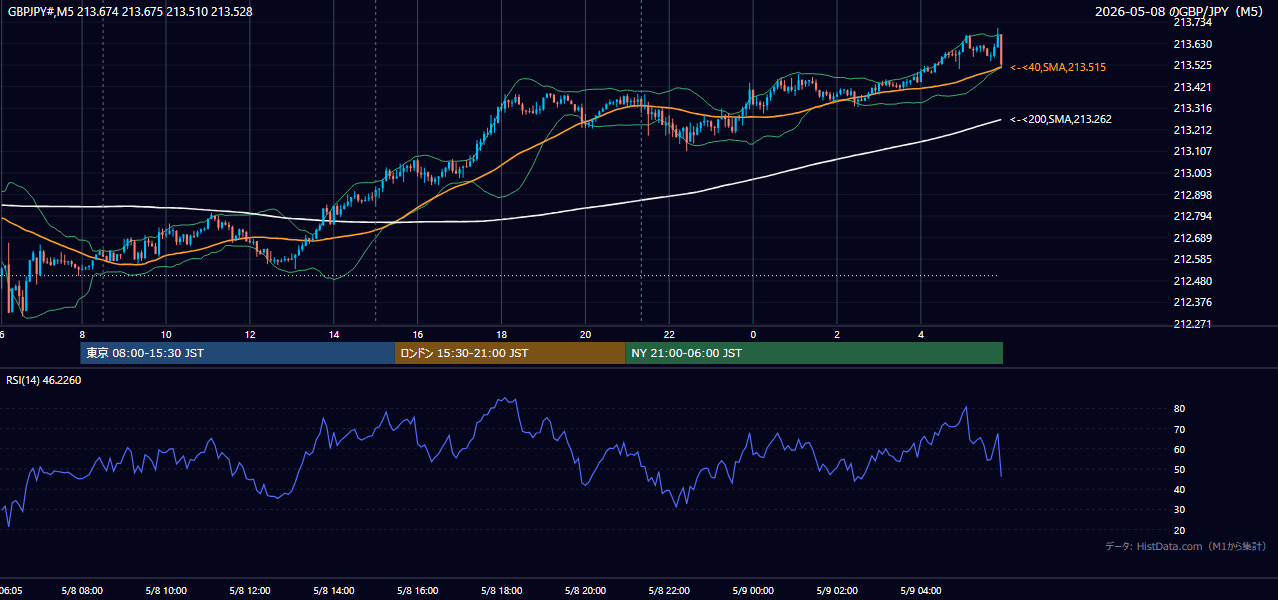Click the 5/9 00:00 date axis label
Viewport: 1278px width, 600px height.
pyautogui.click(x=753, y=591)
